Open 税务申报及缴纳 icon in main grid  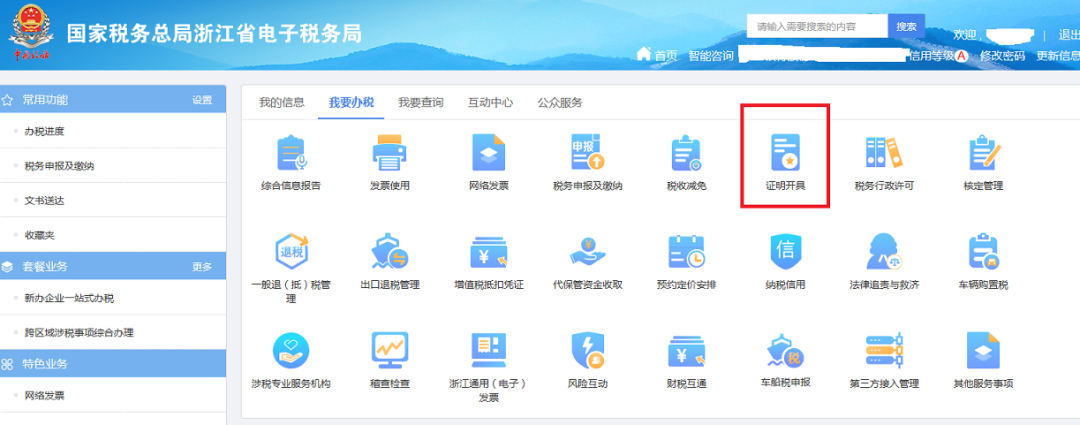point(588,152)
